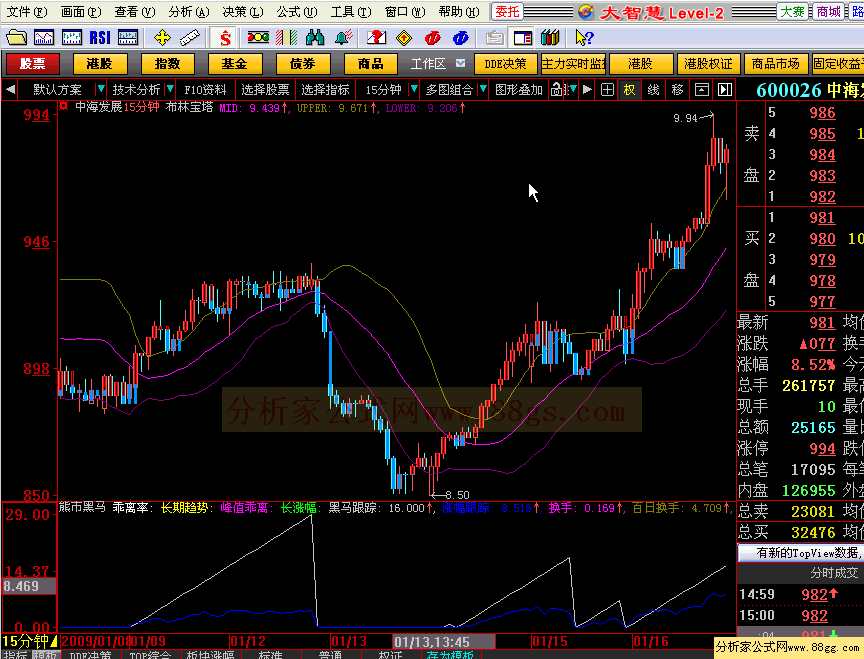Select the first 港股 yellow tab
The width and height of the screenshot is (864, 659).
point(100,64)
